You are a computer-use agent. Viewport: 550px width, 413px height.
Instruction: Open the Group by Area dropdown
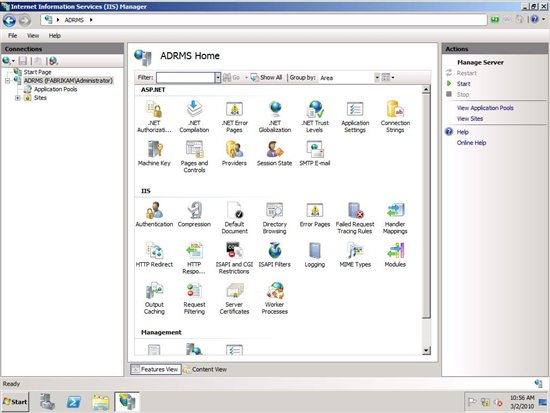[x=377, y=78]
